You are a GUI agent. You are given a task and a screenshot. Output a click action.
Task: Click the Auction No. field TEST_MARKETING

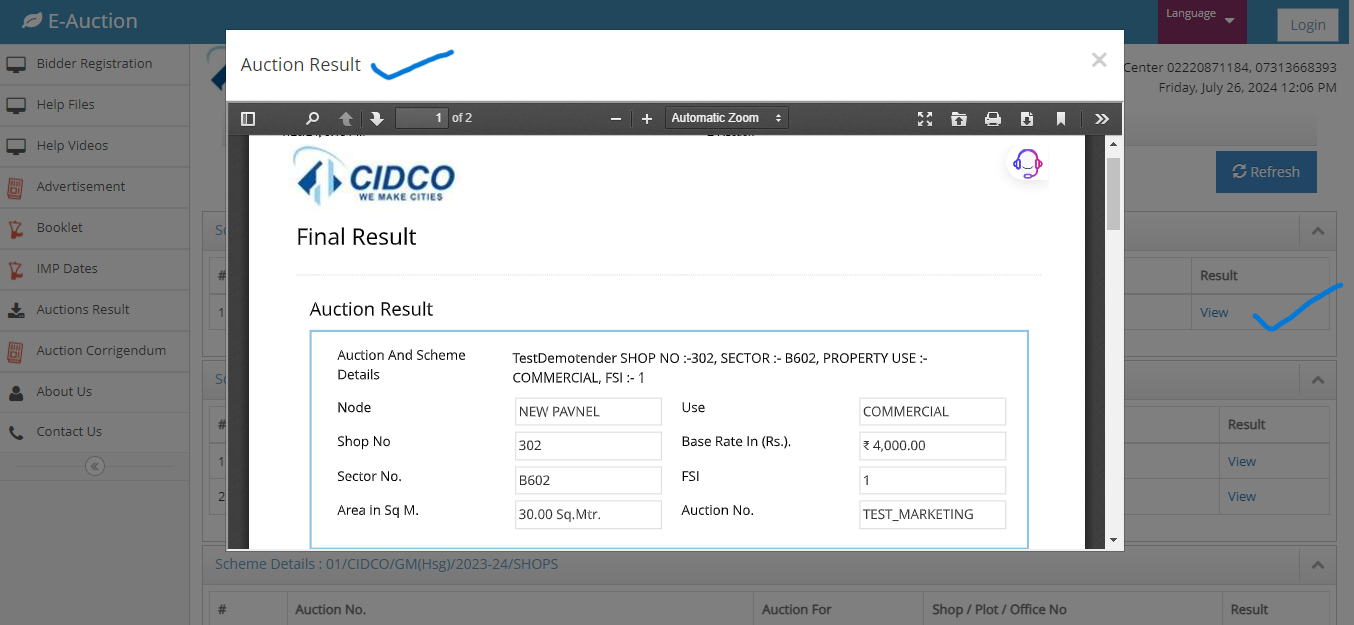point(932,514)
